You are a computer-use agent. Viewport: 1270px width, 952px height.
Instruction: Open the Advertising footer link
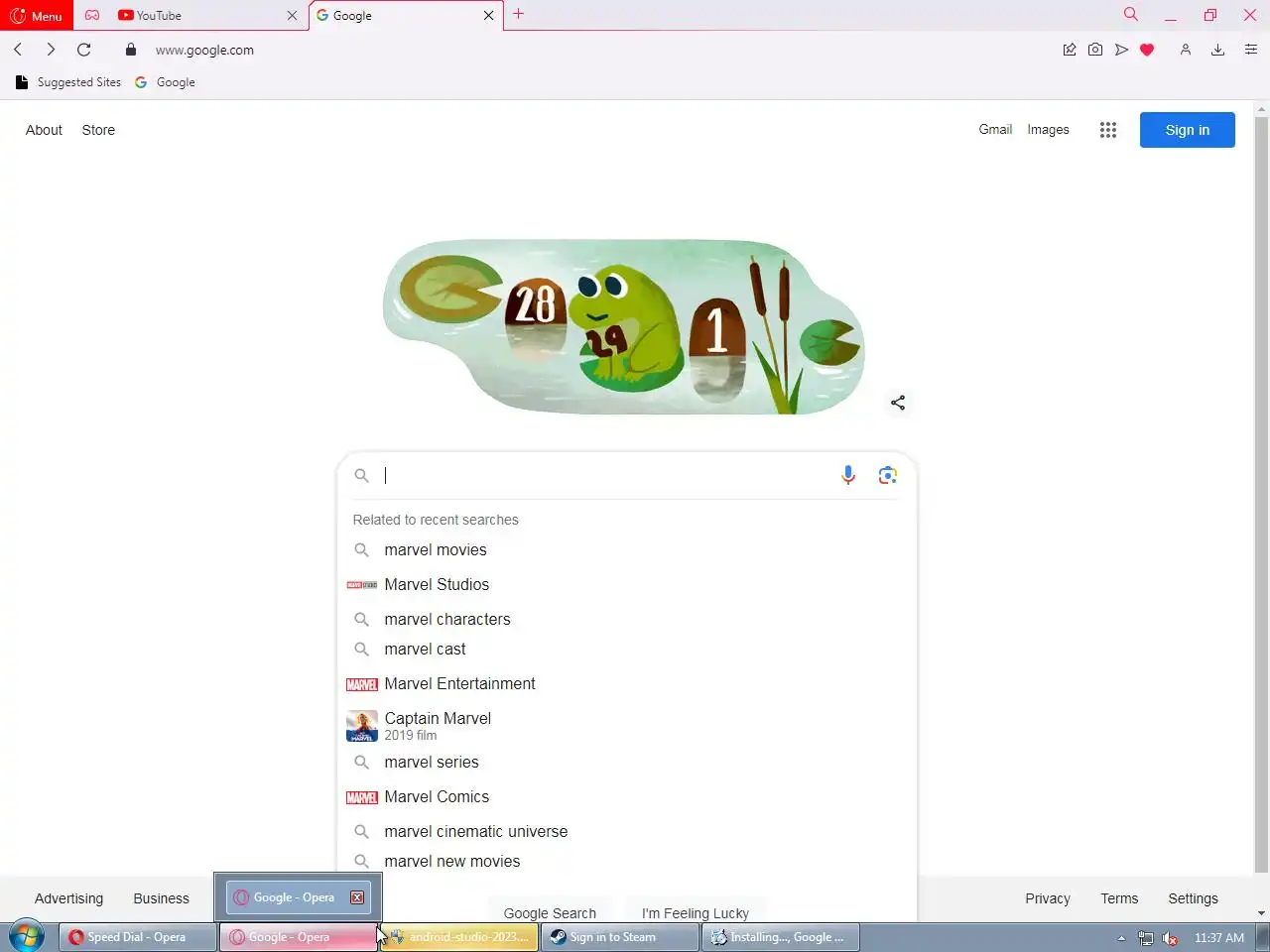[68, 898]
